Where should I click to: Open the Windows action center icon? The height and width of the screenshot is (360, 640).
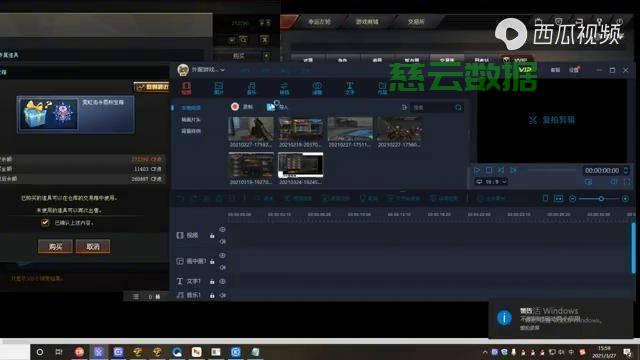pos(627,352)
